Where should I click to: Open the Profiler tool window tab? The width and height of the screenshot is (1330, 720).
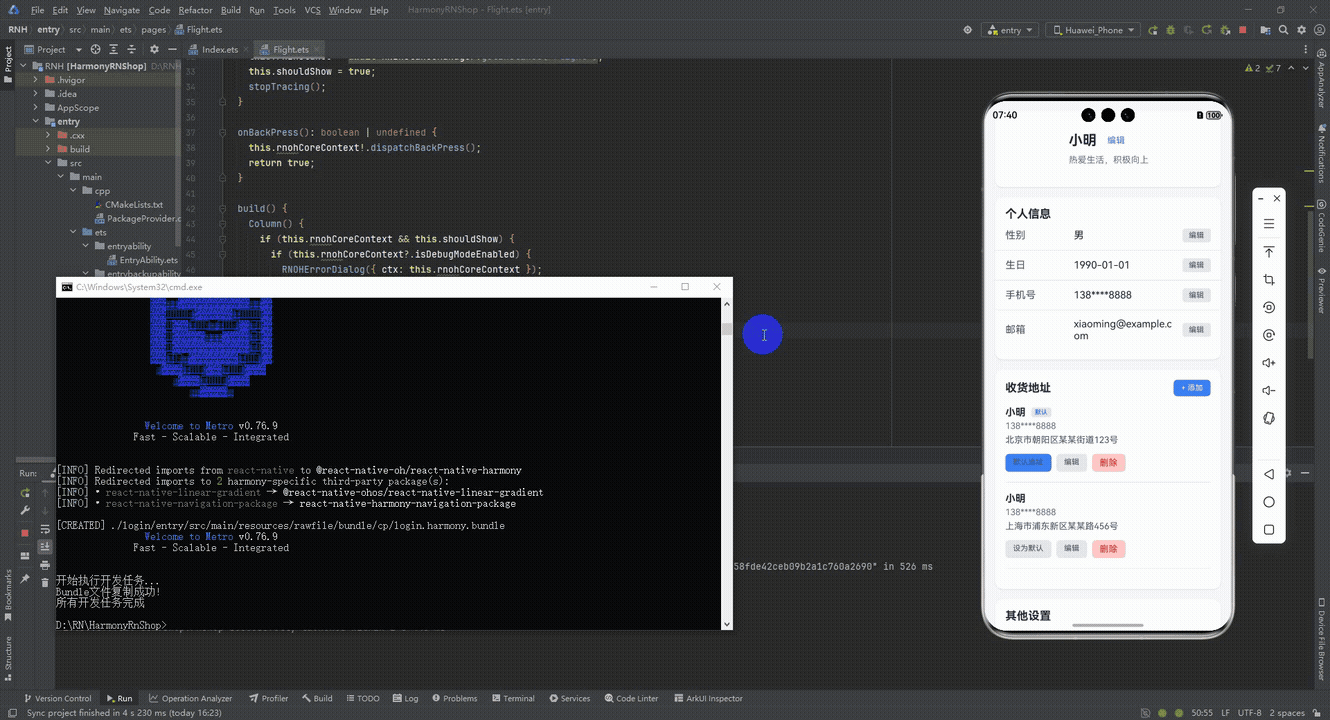[268, 698]
